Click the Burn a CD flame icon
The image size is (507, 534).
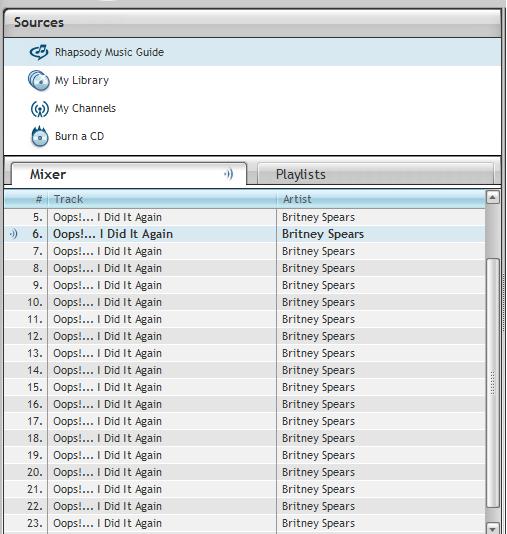pos(40,136)
